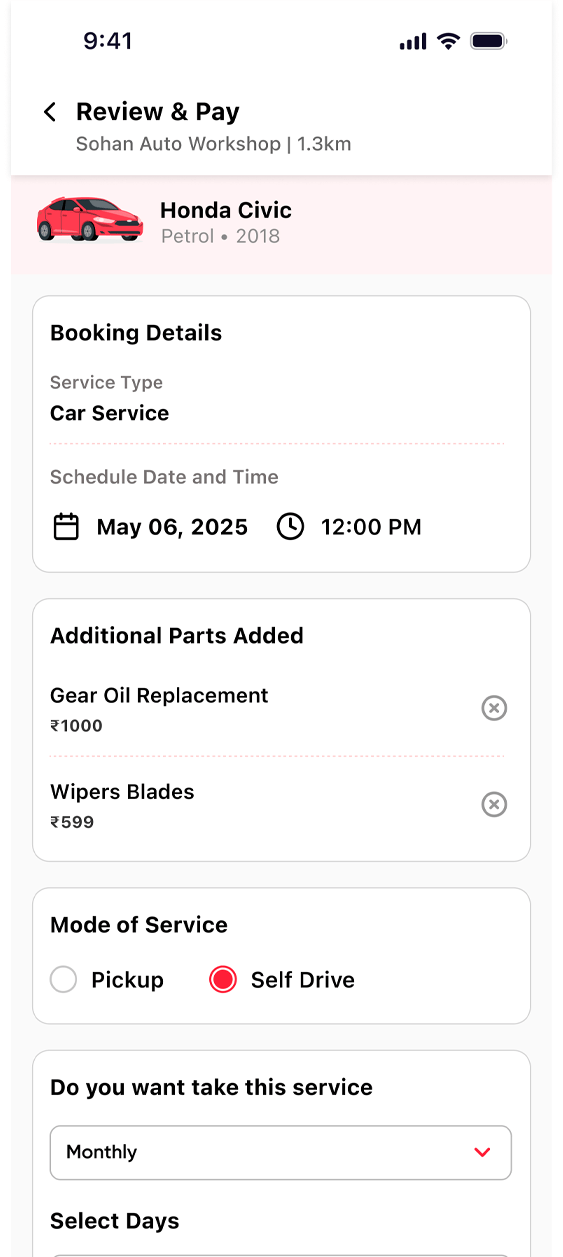This screenshot has height=1257, width=563.
Task: Click the red chevron in the Monthly dropdown
Action: (x=483, y=1152)
